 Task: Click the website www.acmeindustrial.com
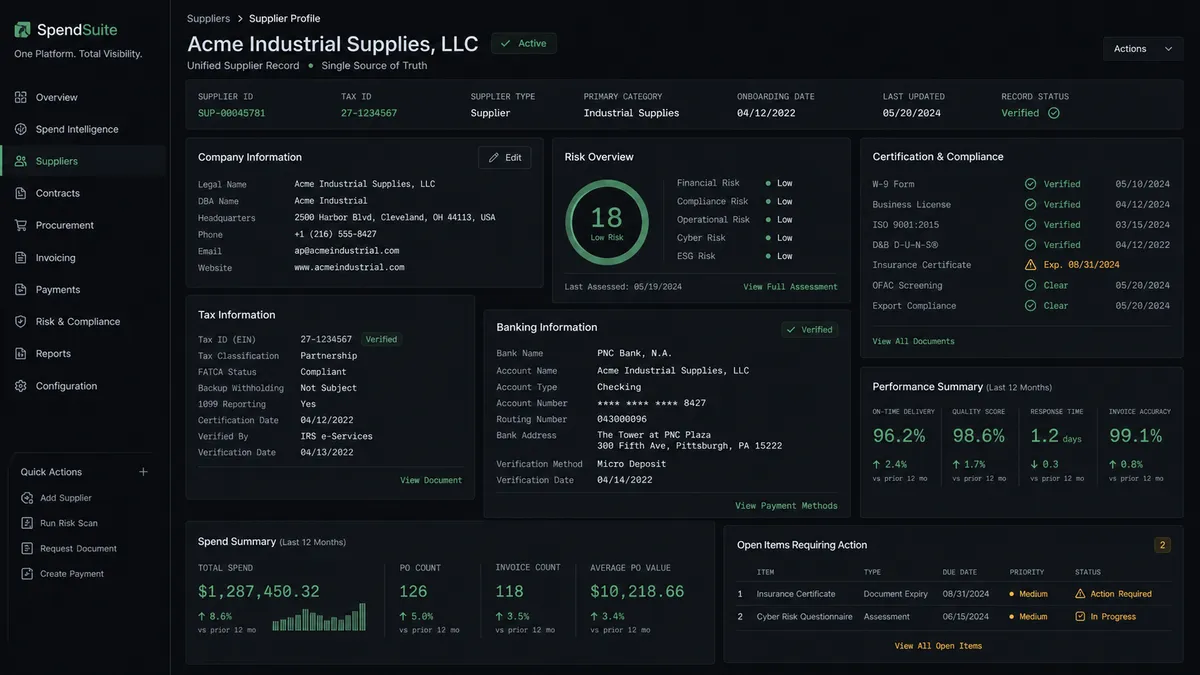click(x=349, y=268)
